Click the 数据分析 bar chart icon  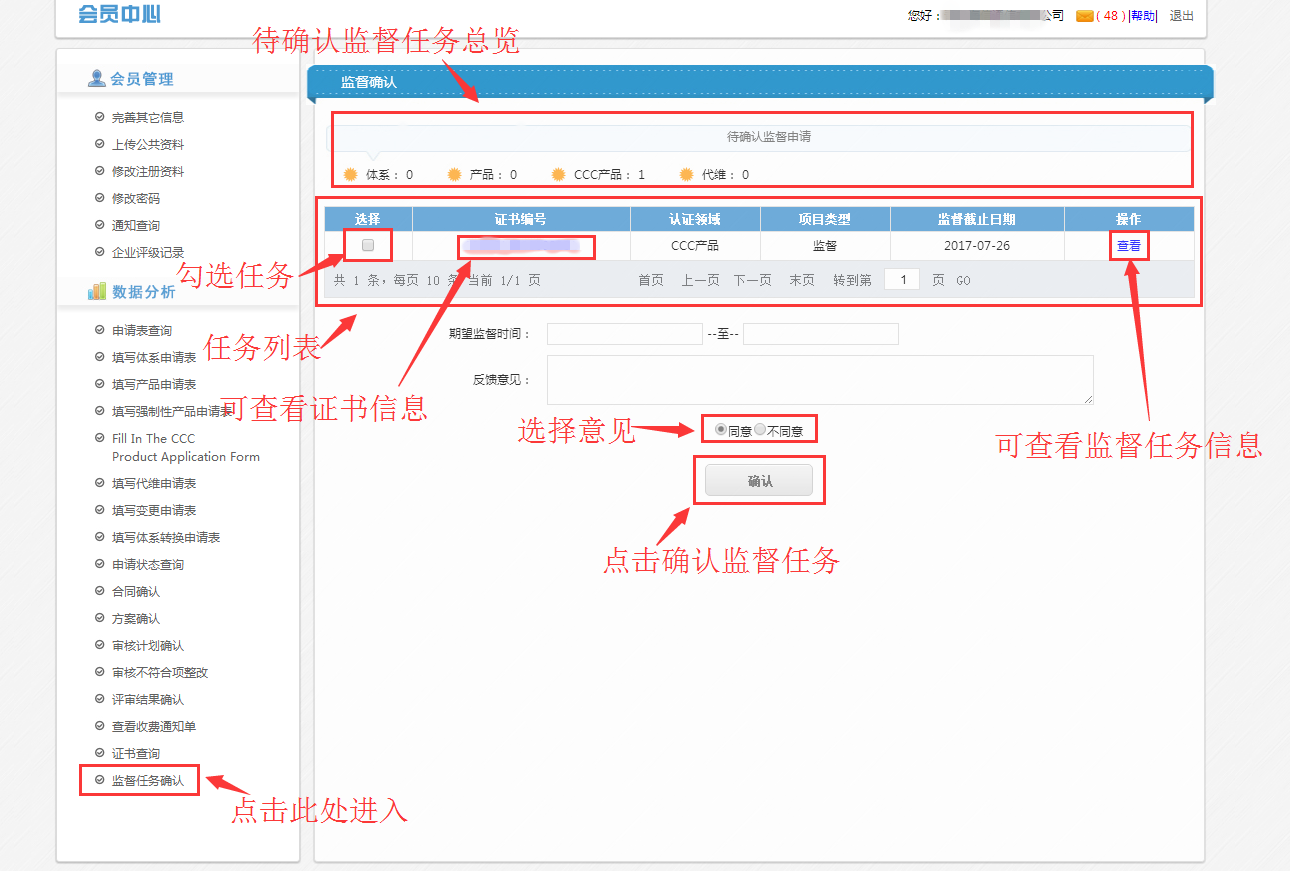[97, 291]
